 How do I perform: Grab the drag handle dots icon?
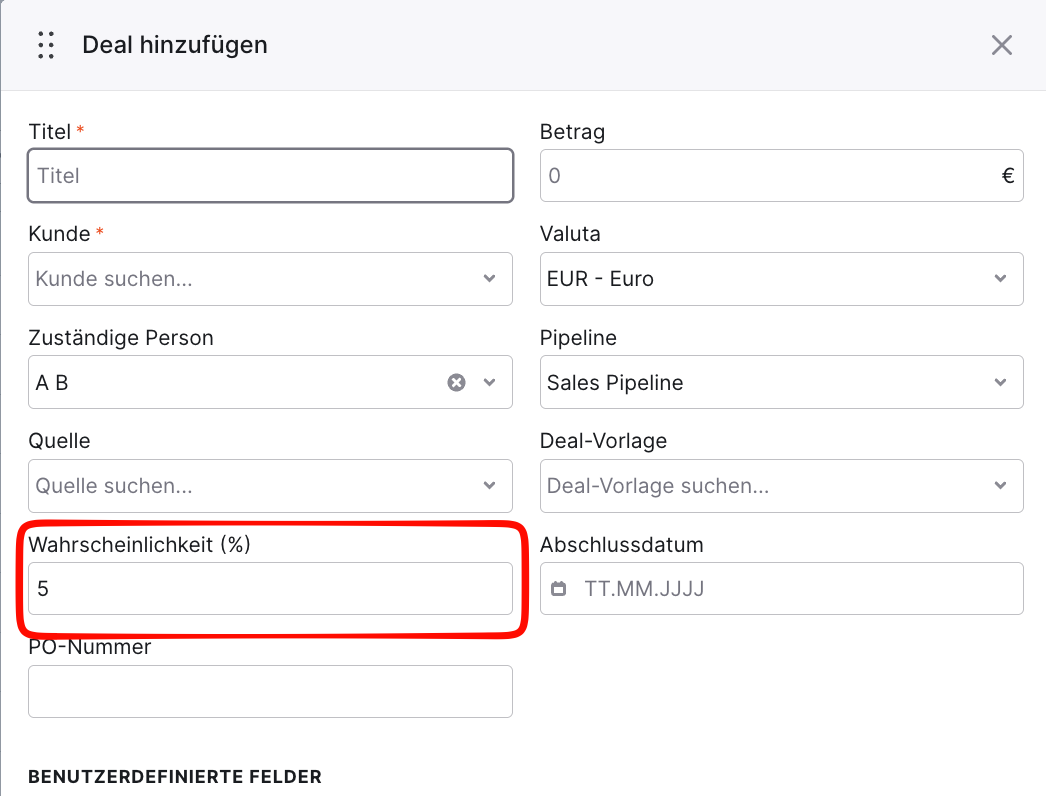[x=46, y=45]
